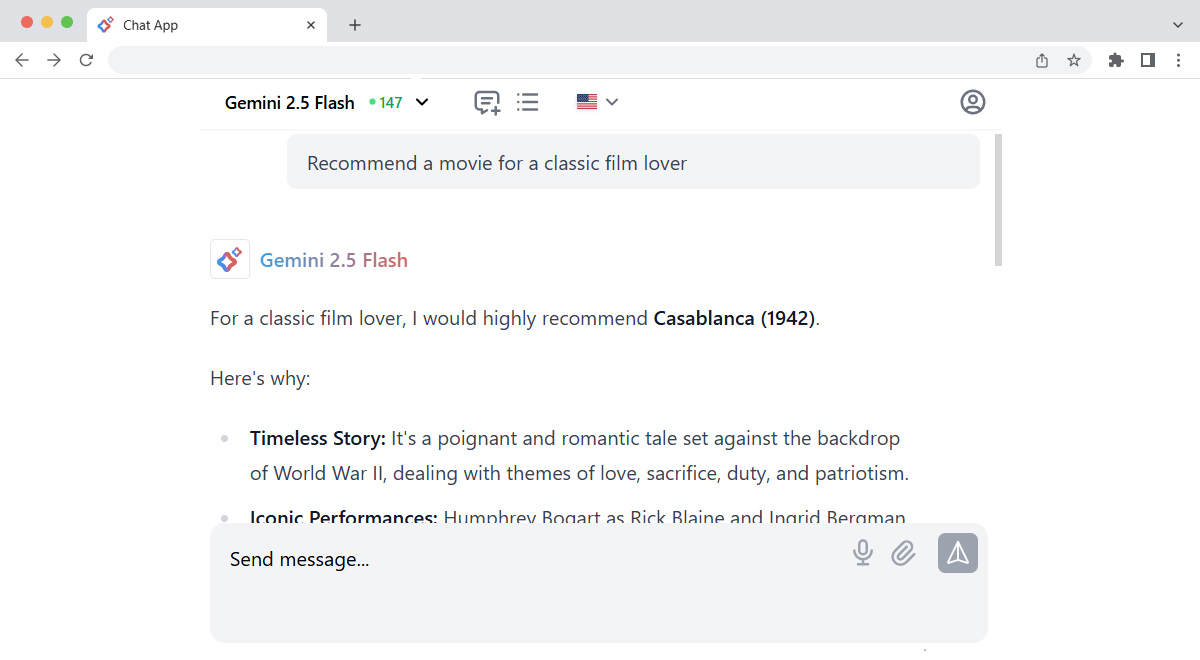This screenshot has width=1200, height=660.
Task: Click the Gemini avatar next to the response
Action: tap(229, 259)
